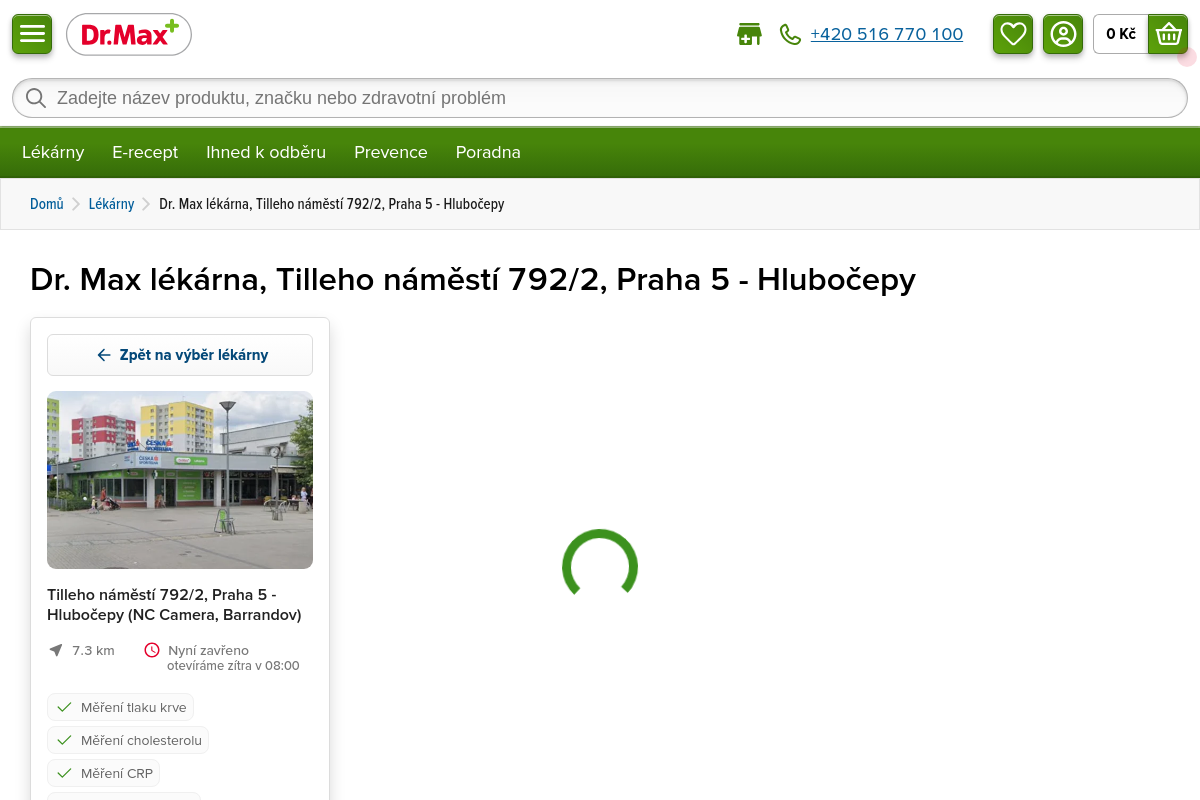1200x800 pixels.
Task: Open the shopping basket
Action: (x=1167, y=34)
